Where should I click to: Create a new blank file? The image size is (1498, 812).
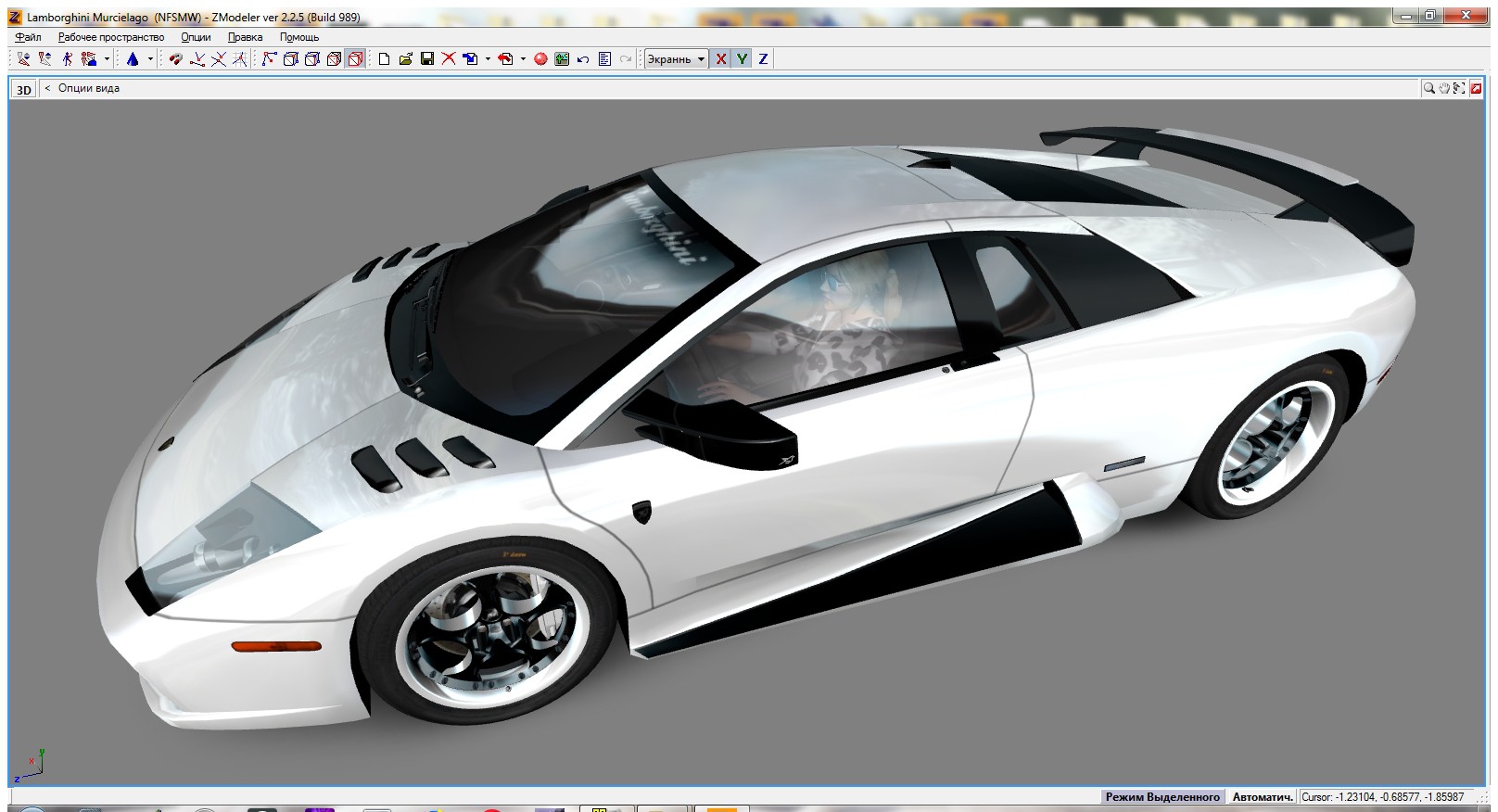point(384,58)
